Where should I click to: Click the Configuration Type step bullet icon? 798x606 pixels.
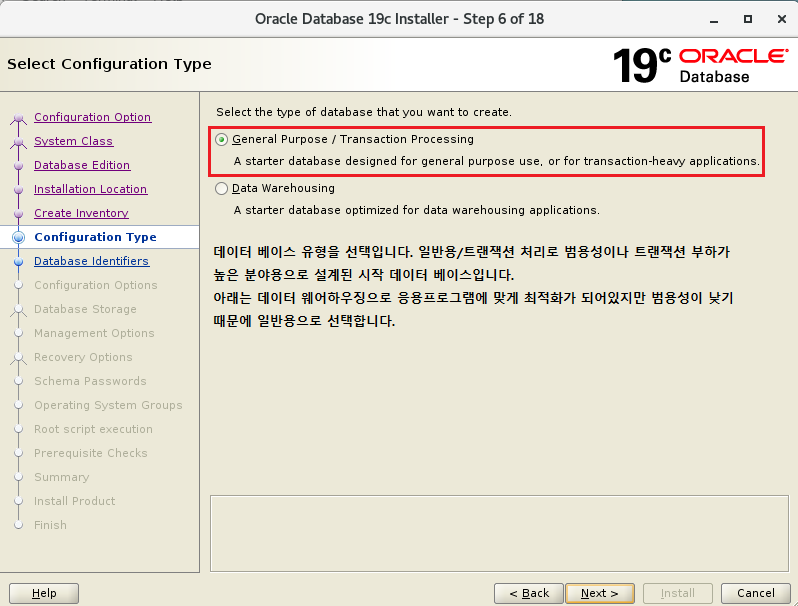tap(18, 237)
